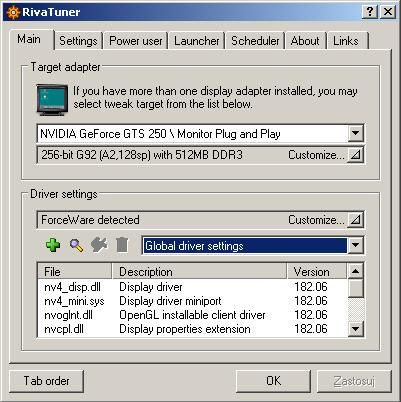Click the magnifying glass search icon

coord(76,245)
